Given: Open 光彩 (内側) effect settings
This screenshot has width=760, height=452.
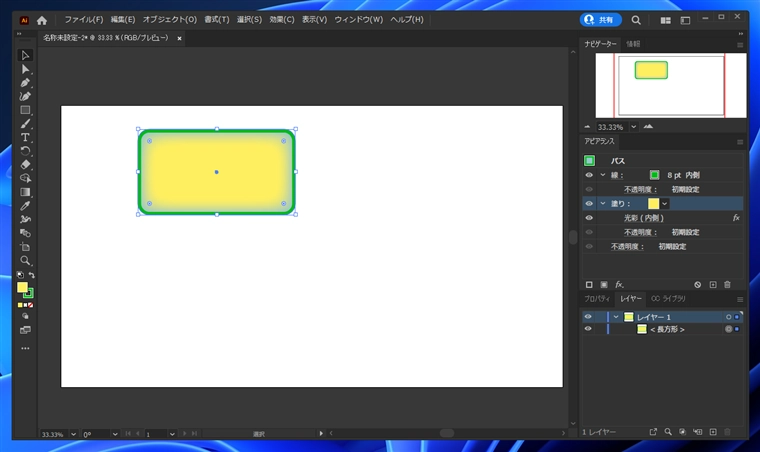Looking at the screenshot, I should click(x=644, y=218).
